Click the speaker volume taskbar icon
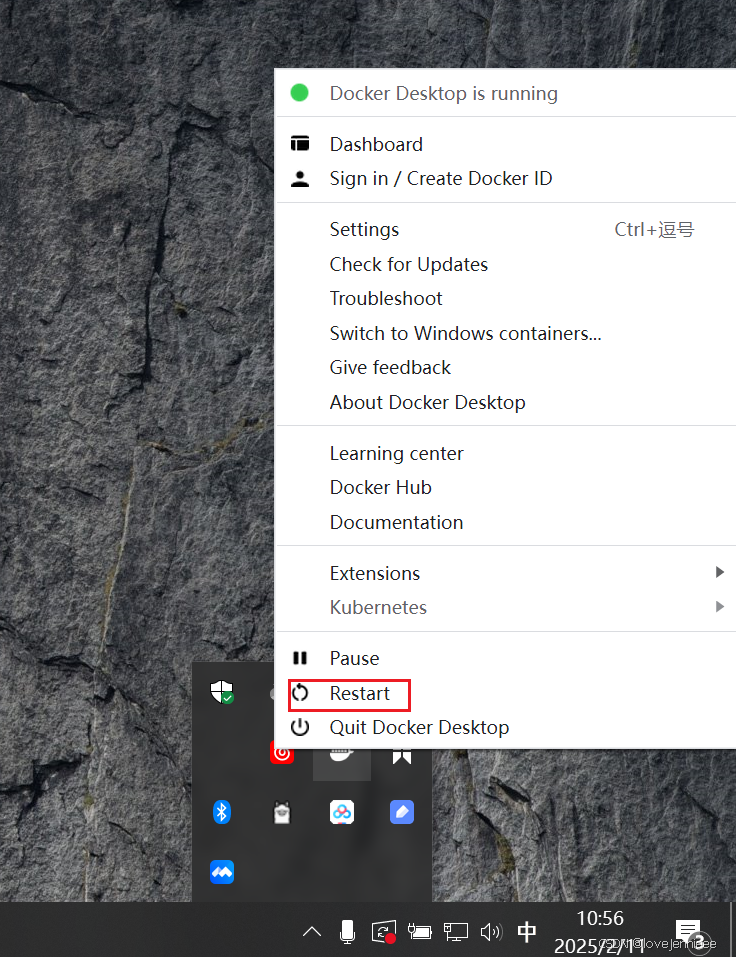This screenshot has height=957, width=736. (491, 931)
